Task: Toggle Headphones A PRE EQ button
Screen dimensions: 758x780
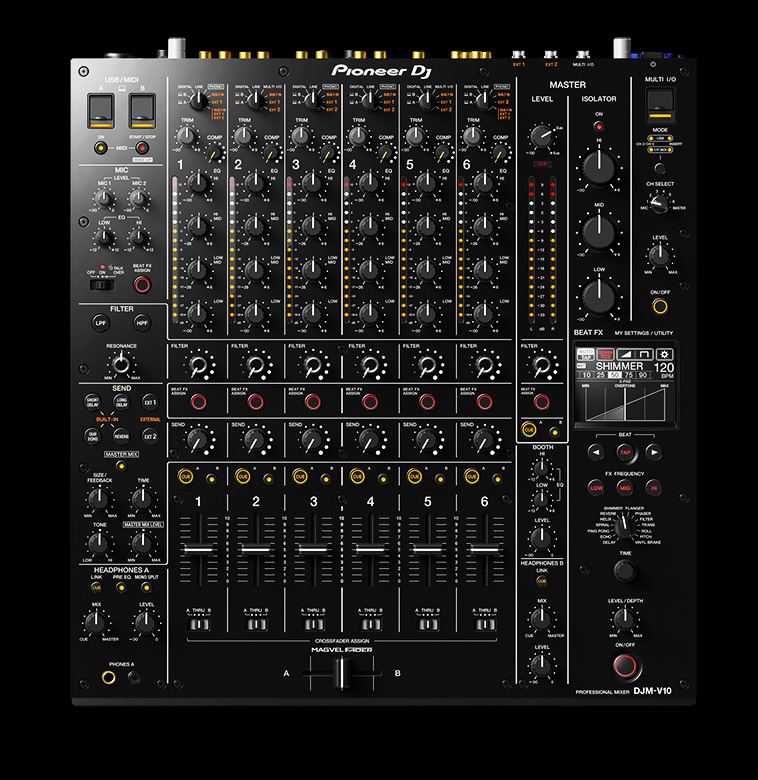Action: [x=121, y=587]
